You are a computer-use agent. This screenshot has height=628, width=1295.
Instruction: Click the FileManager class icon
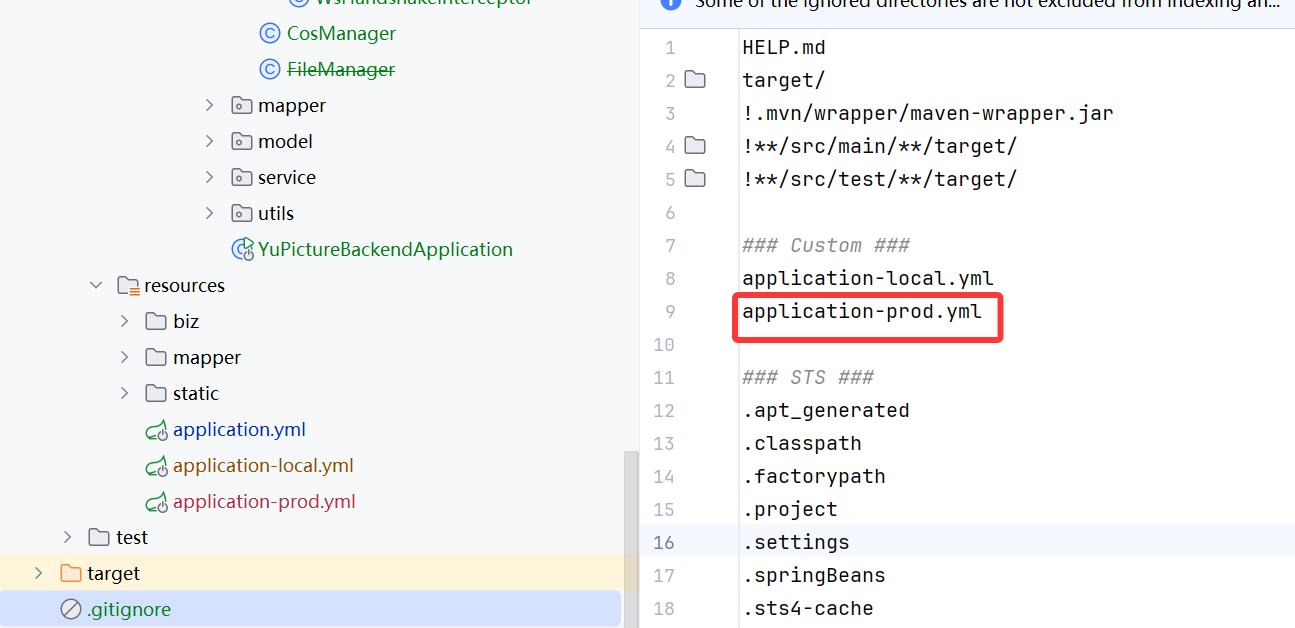click(x=269, y=70)
